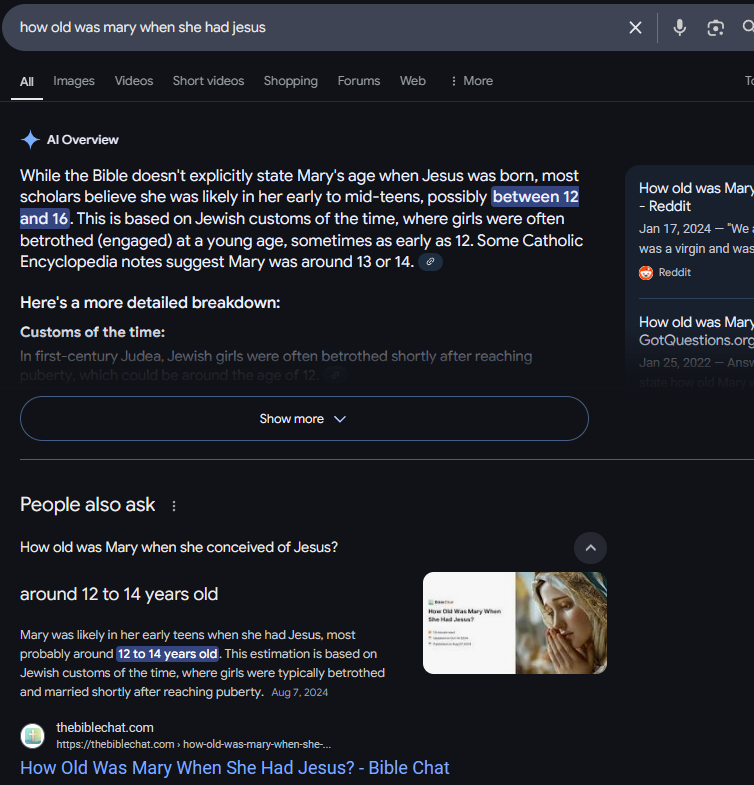Open the More search filters menu
The height and width of the screenshot is (785, 754).
coord(472,81)
